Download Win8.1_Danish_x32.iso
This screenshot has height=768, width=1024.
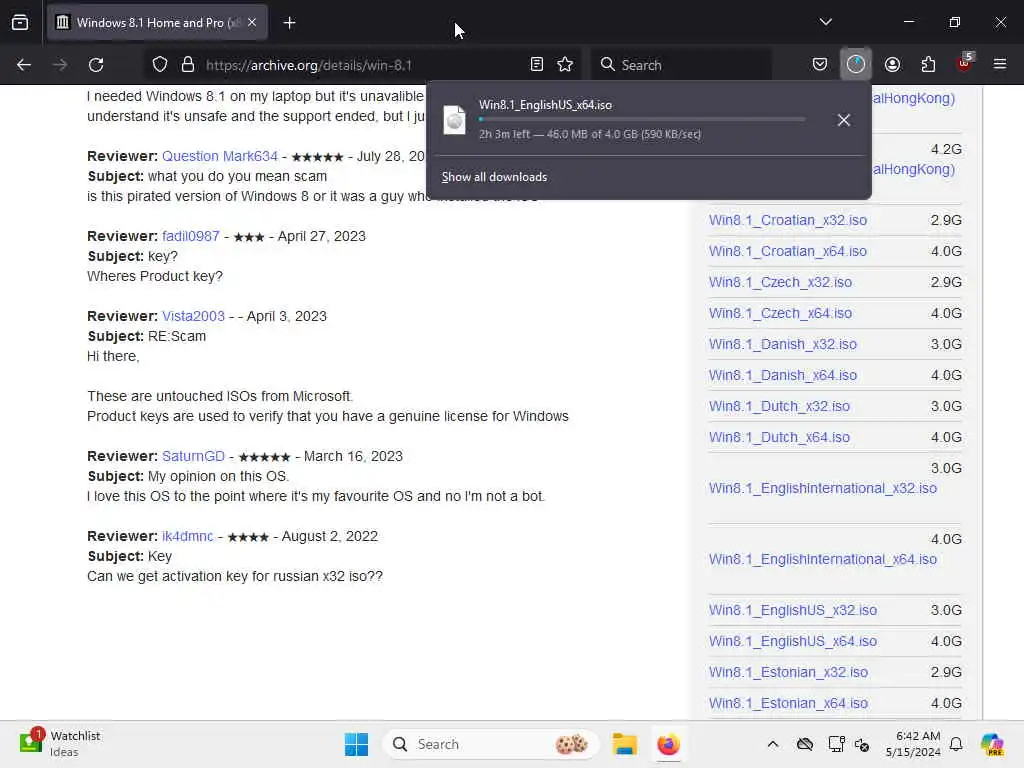click(783, 344)
